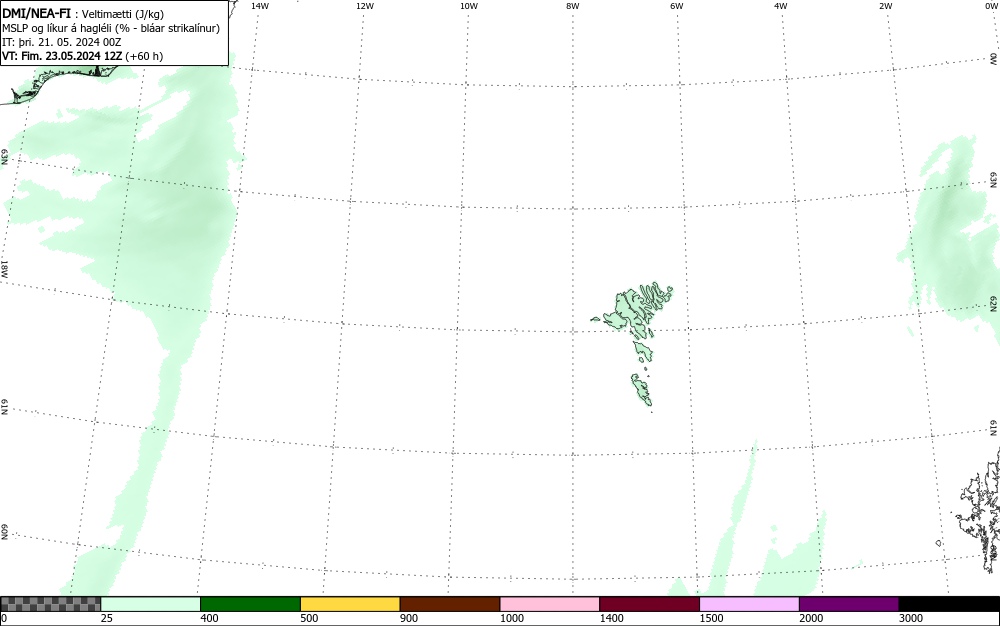Screen dimensions: 1000x626
Task: Click the southernmost Faroe island (Suðuroy)
Action: click(x=642, y=389)
